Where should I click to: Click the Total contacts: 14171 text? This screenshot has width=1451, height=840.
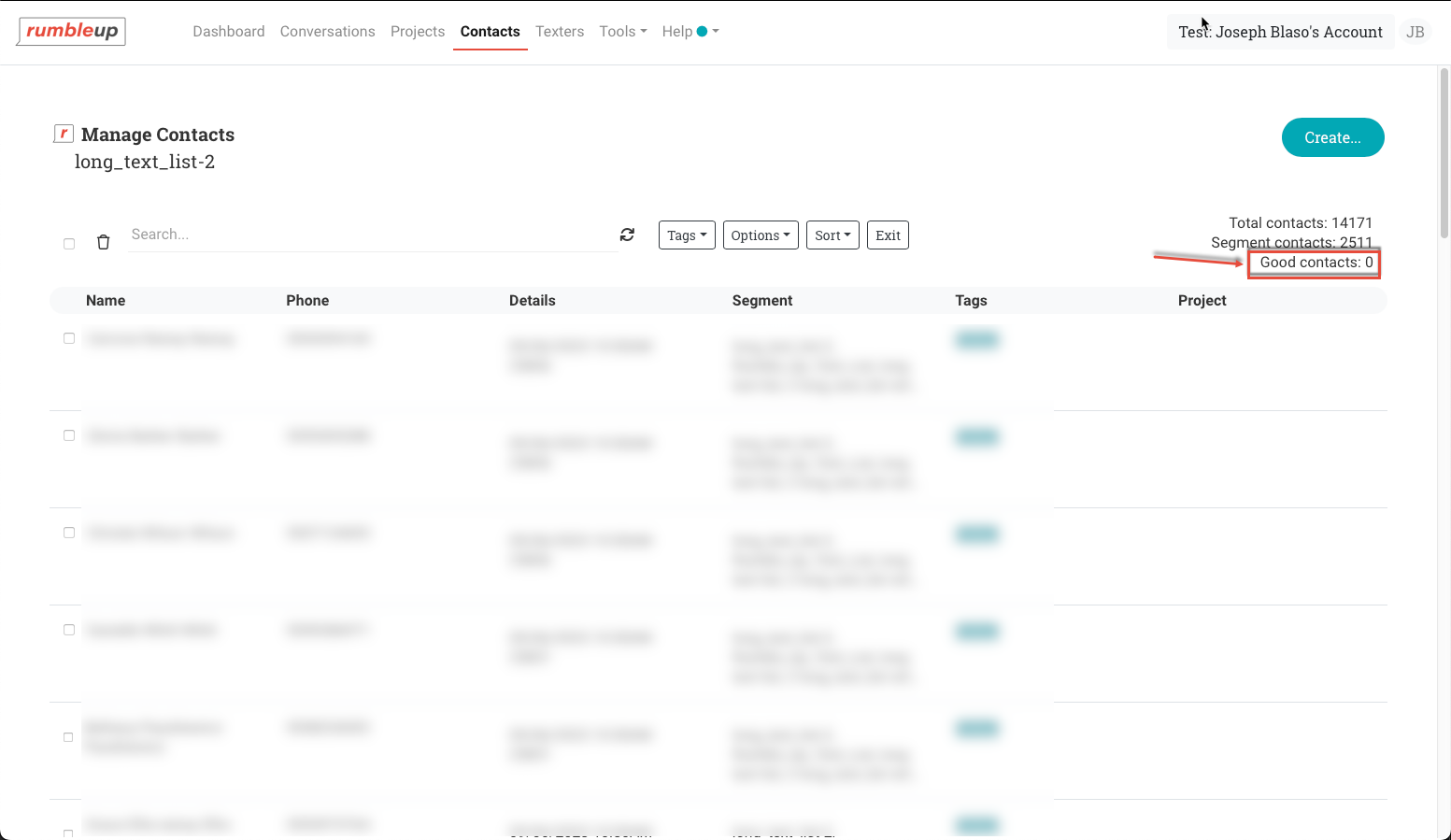pos(1301,223)
